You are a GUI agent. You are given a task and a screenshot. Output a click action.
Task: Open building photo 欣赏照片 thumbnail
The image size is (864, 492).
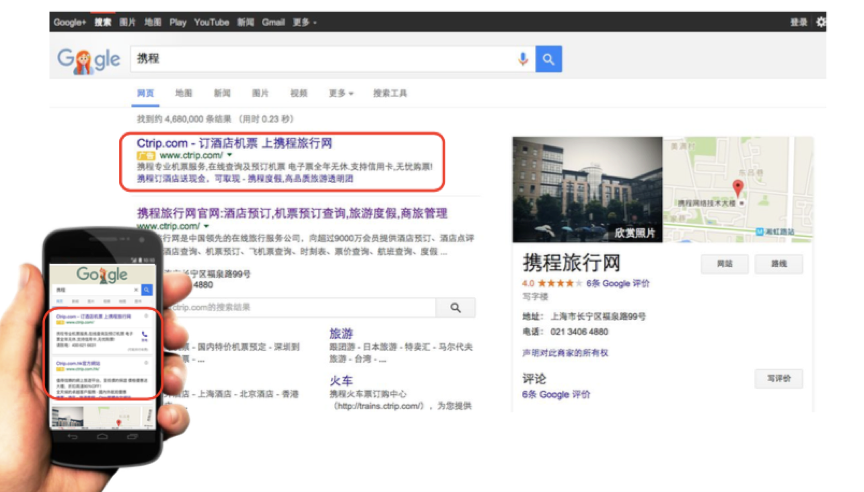587,190
